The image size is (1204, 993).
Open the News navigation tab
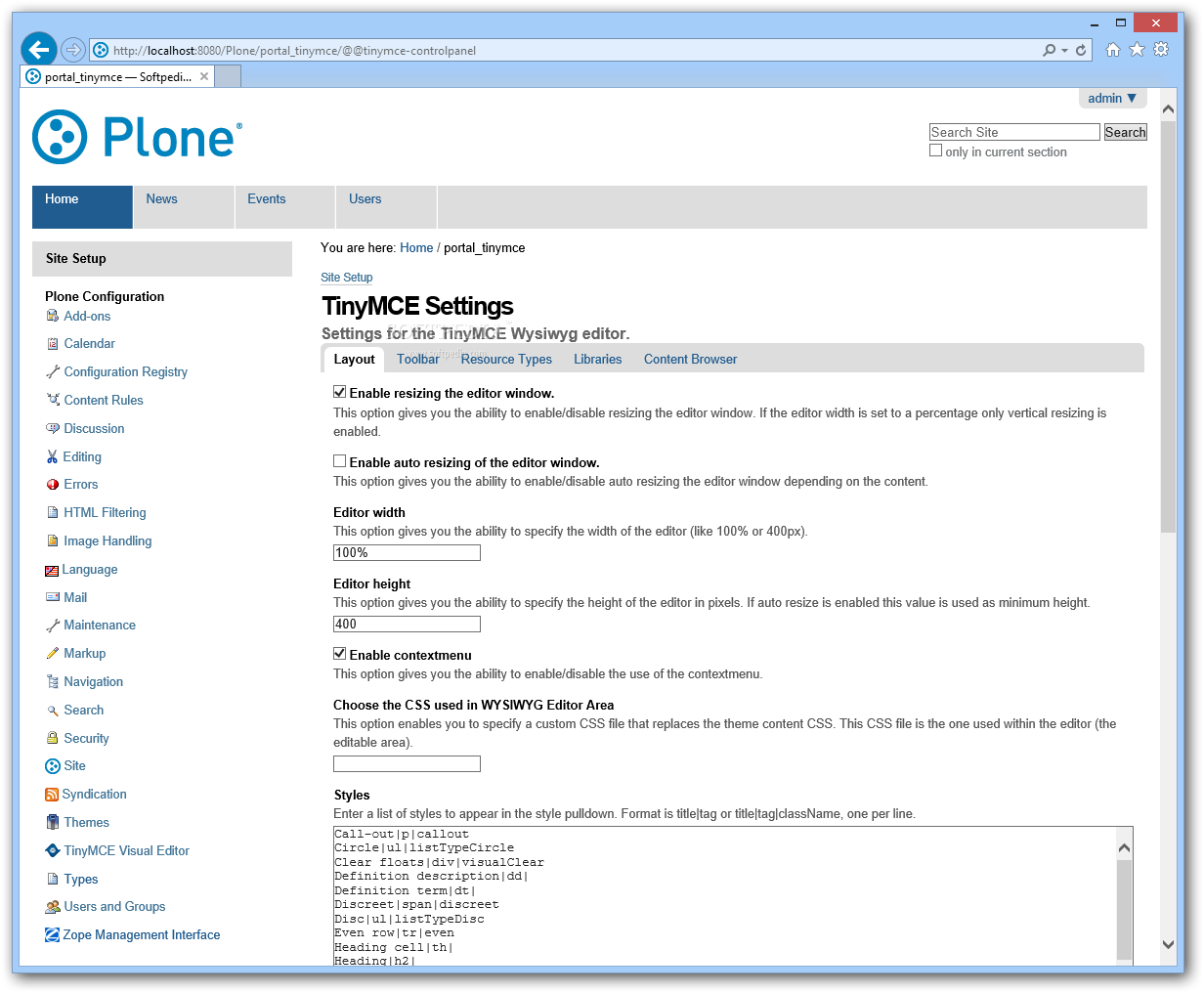coord(184,207)
